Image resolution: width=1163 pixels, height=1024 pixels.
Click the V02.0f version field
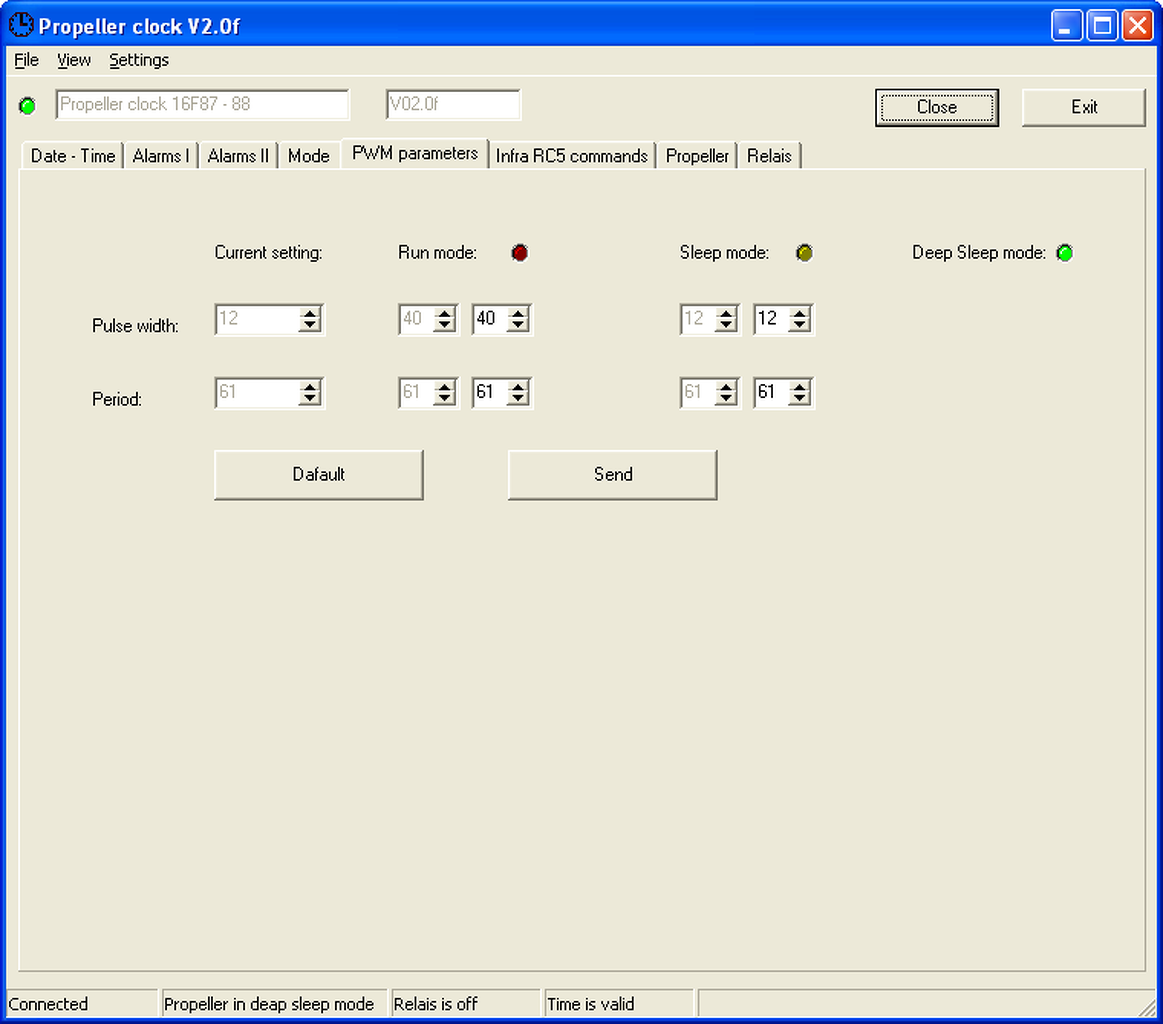(x=453, y=105)
